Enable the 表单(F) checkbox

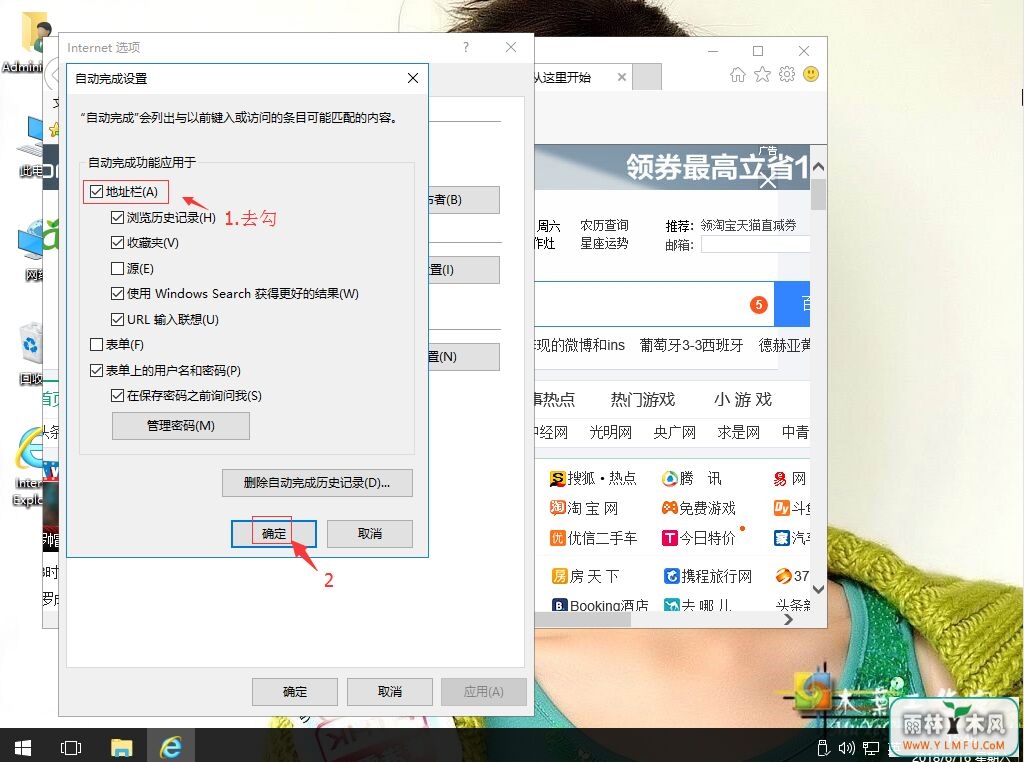[97, 344]
